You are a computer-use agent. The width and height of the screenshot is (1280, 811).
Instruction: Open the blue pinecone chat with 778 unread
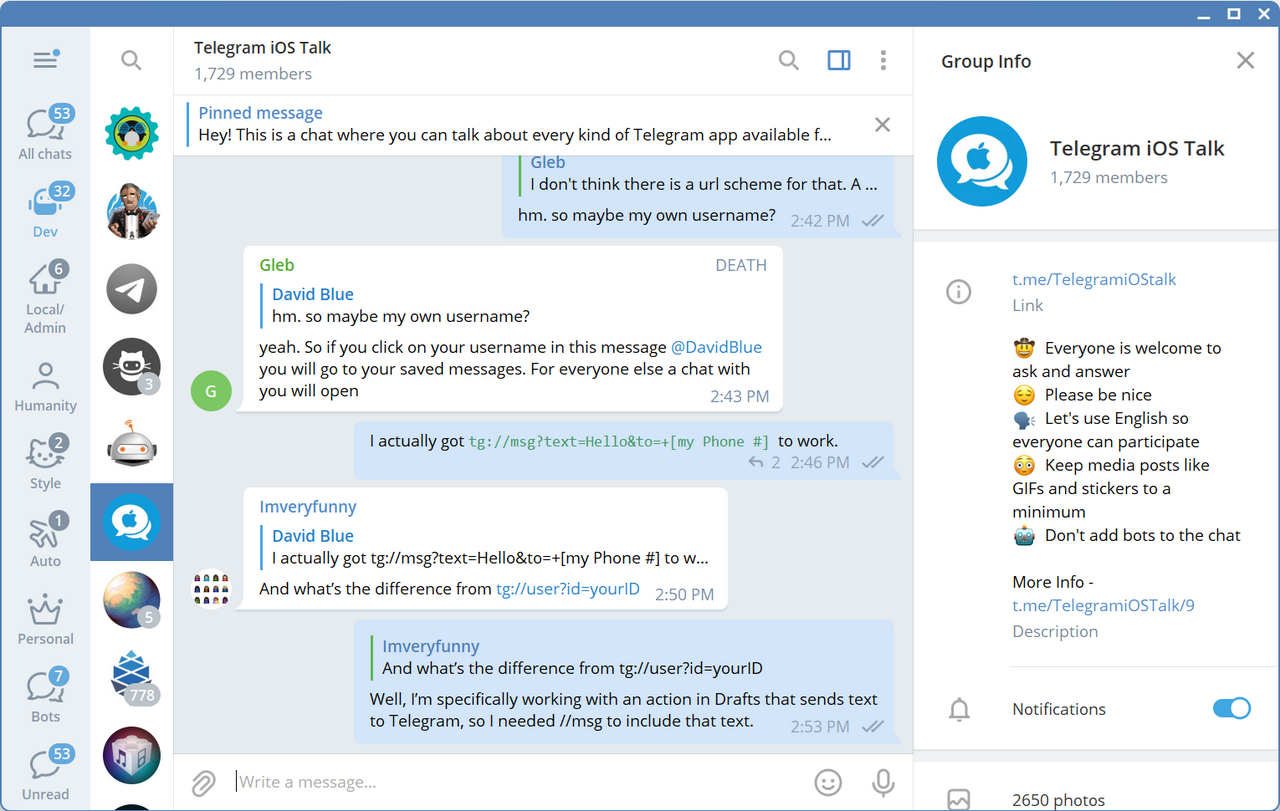point(131,677)
